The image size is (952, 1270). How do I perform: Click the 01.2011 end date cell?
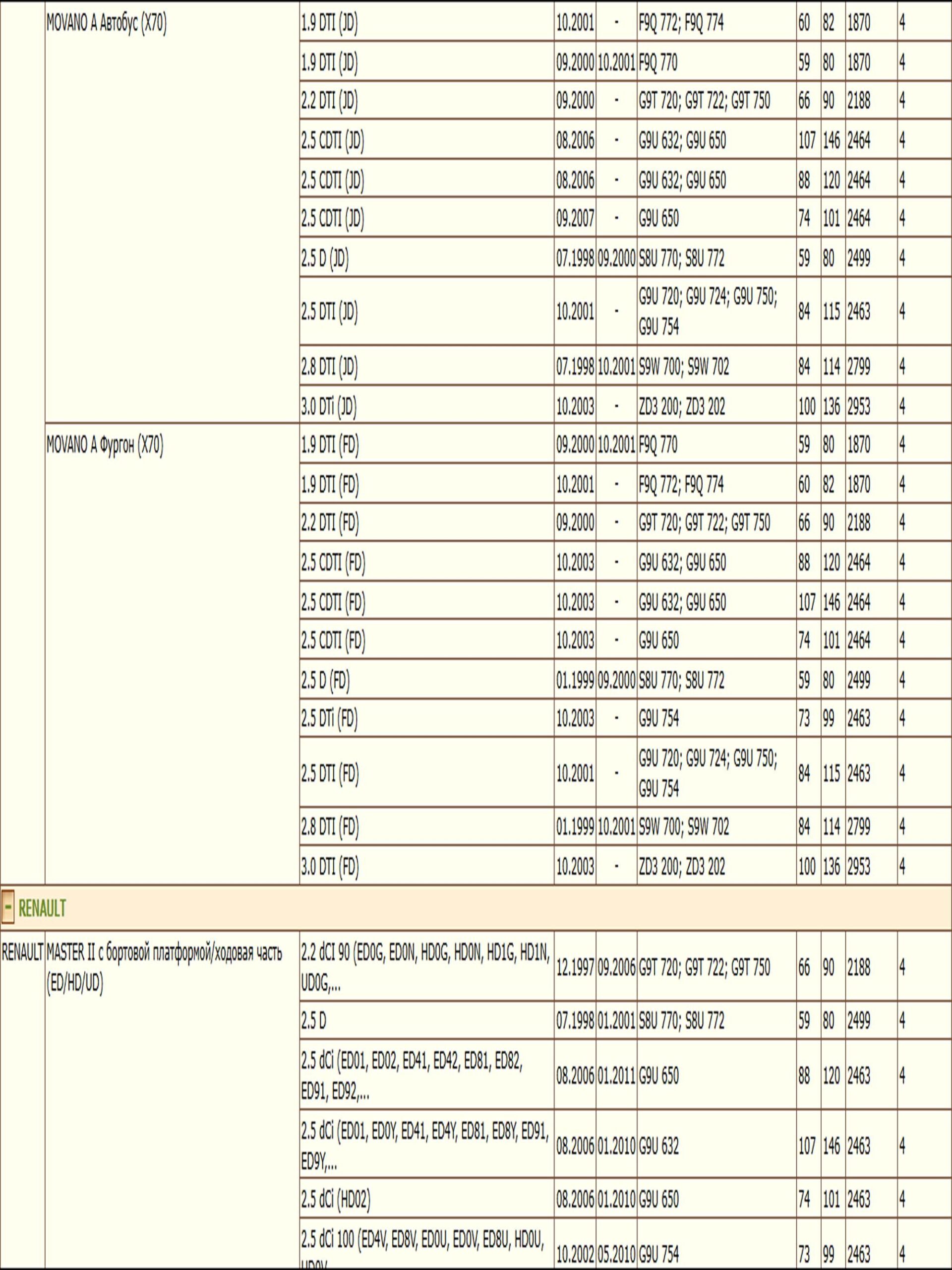(x=616, y=1077)
